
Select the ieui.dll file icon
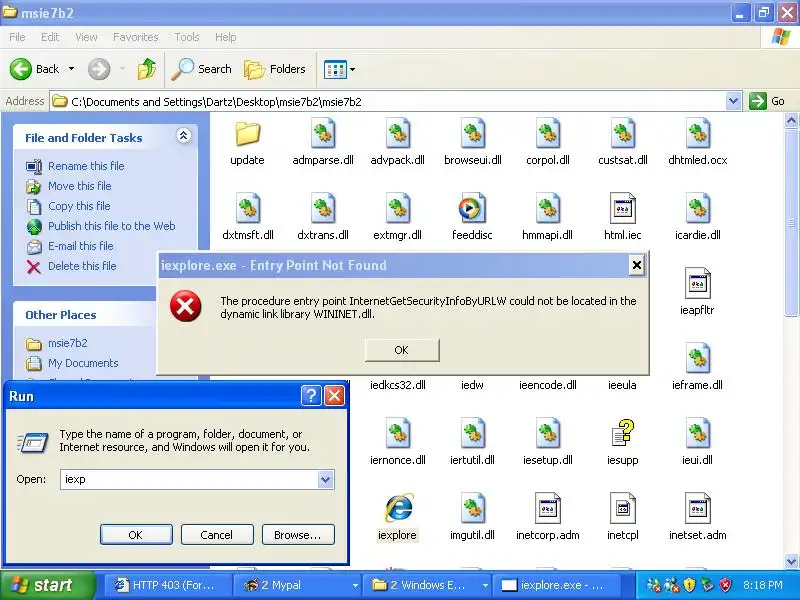[697, 434]
